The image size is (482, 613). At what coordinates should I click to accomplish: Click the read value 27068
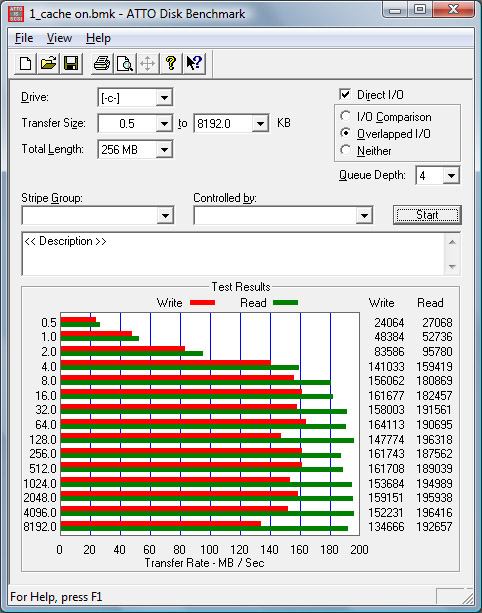(437, 323)
